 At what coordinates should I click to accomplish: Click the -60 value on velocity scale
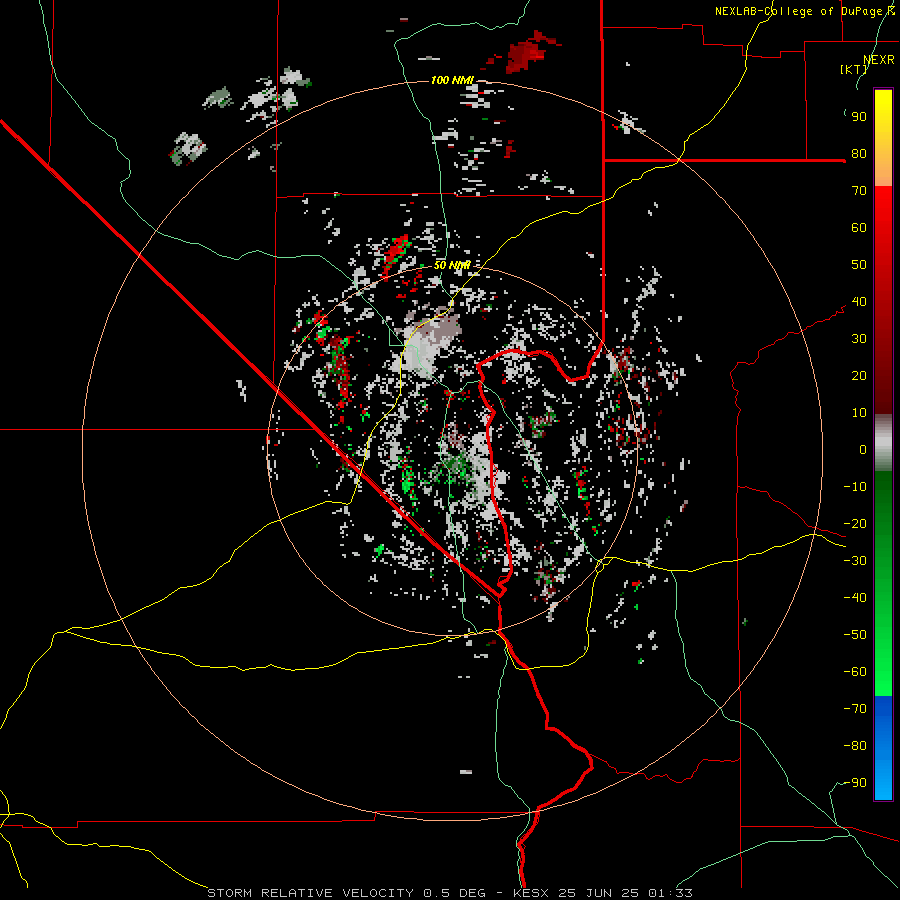click(855, 672)
